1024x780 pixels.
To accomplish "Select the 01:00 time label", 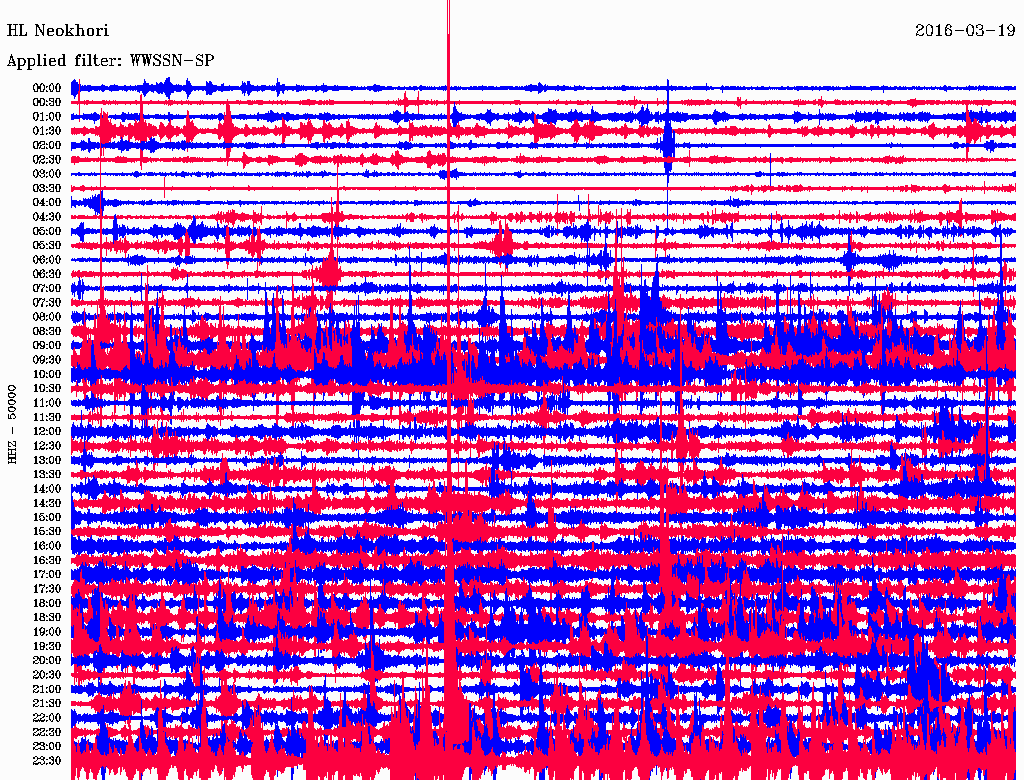I will [47, 116].
